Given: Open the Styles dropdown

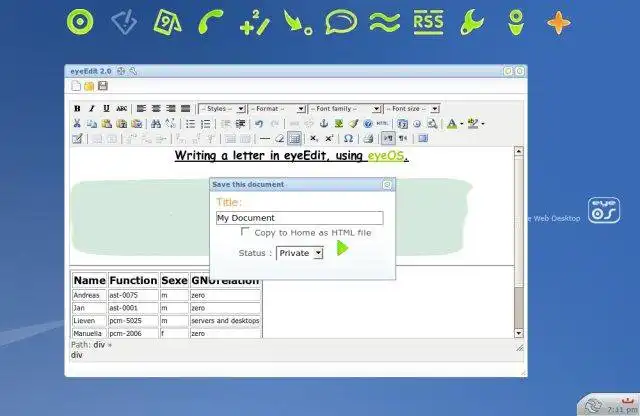Looking at the screenshot, I should point(222,109).
